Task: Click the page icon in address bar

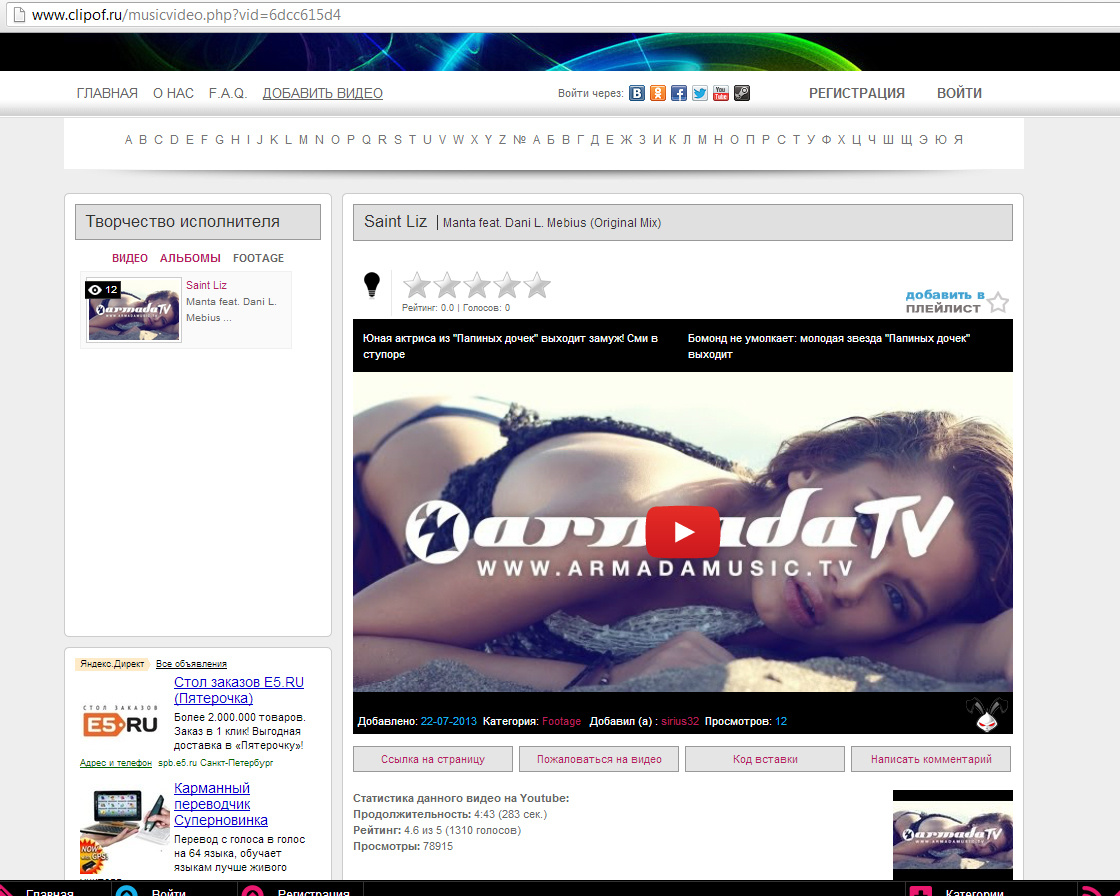Action: pos(19,14)
